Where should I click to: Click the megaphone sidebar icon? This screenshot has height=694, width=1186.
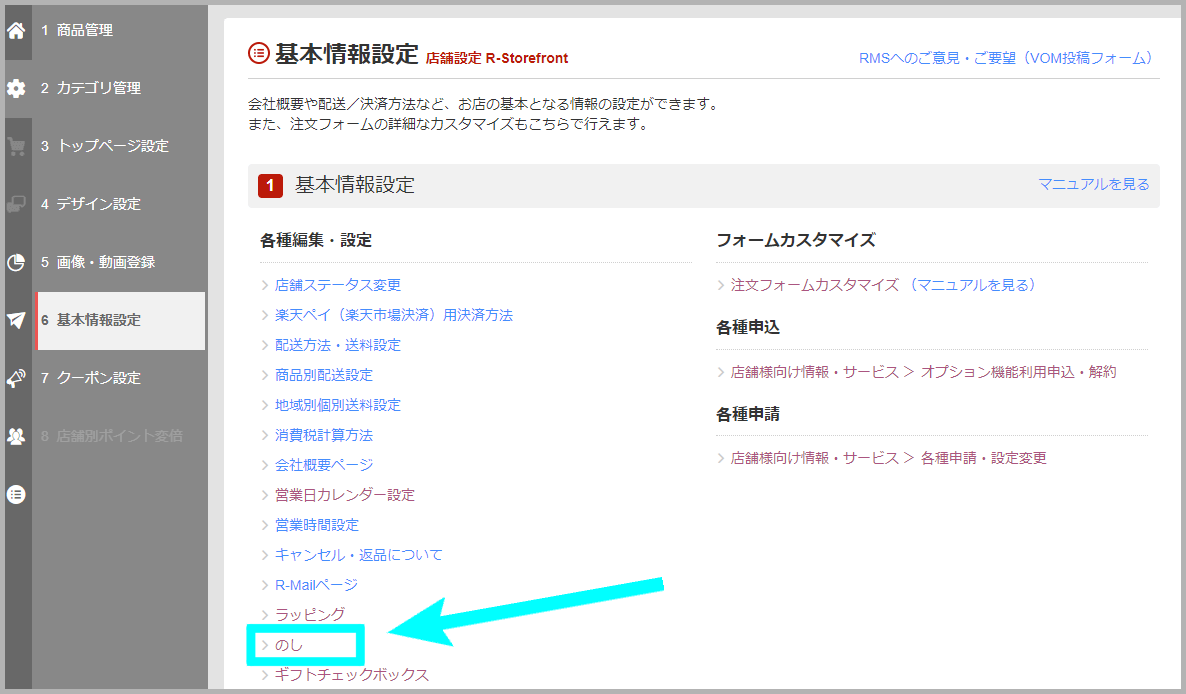(x=16, y=378)
